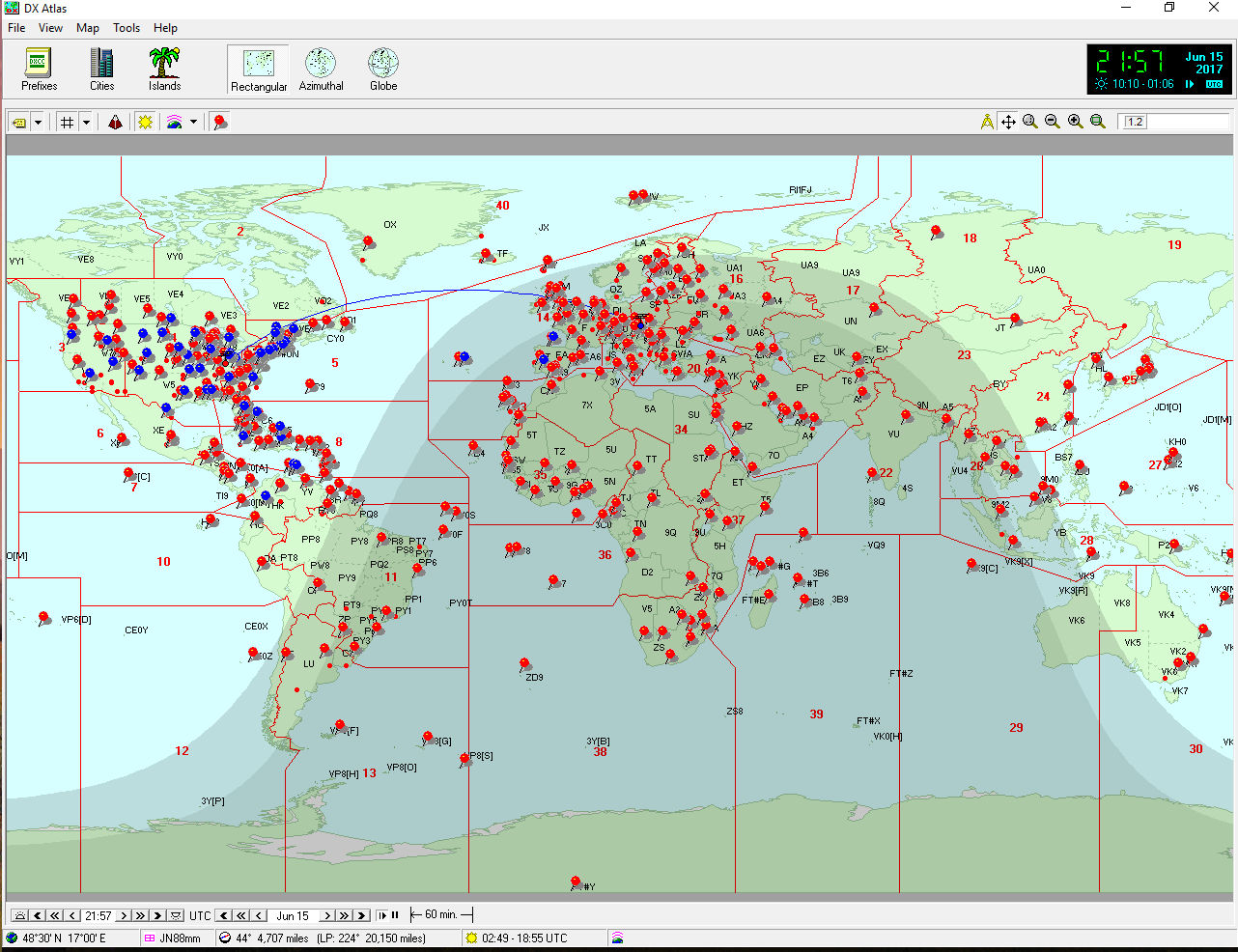Screen dimensions: 1238x952
Task: Click the ionosphere rainbow globe icon
Action: pos(174,122)
